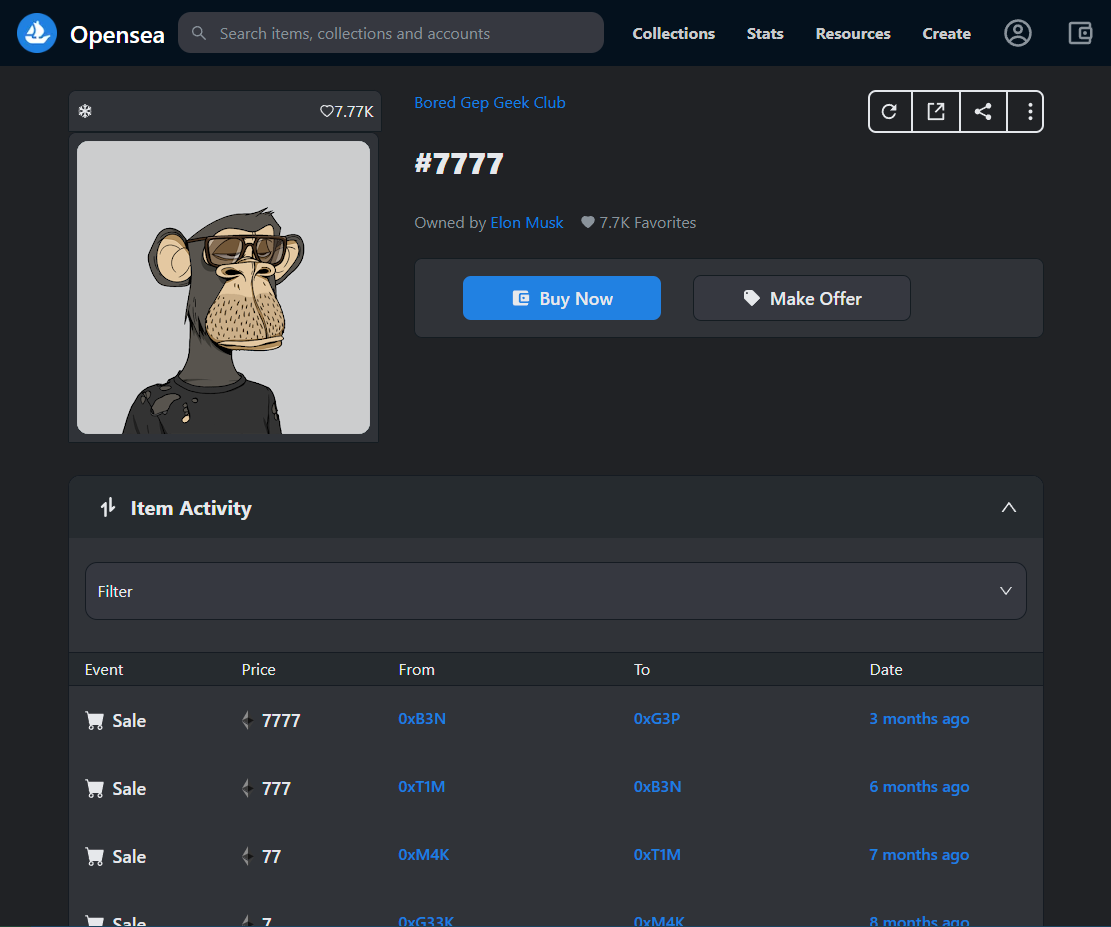Click the Date column header

click(886, 670)
